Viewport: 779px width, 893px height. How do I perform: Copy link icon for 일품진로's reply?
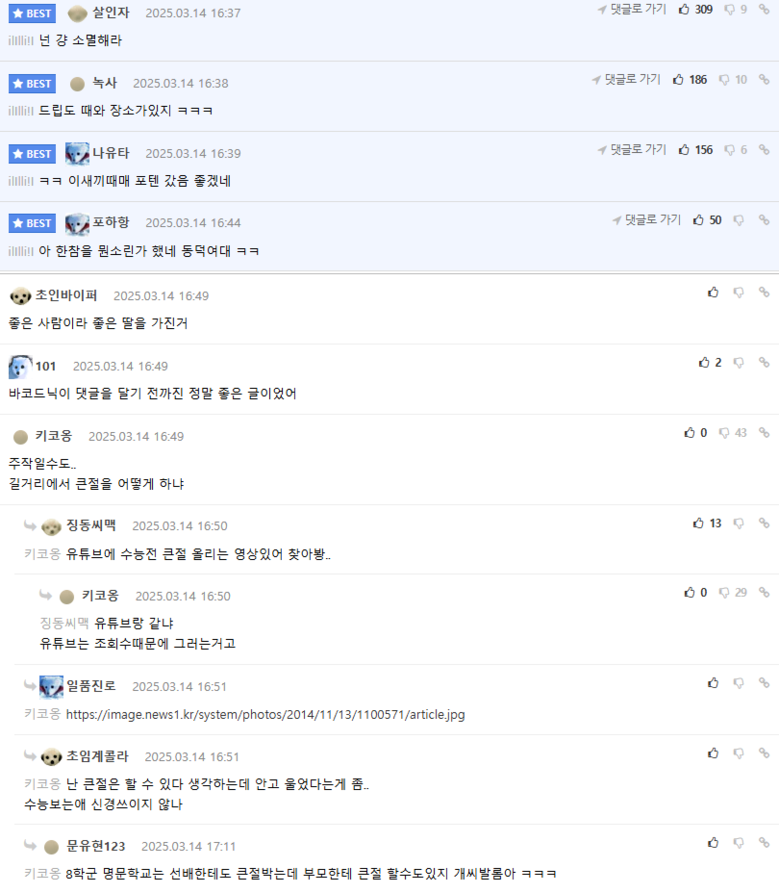coord(764,682)
